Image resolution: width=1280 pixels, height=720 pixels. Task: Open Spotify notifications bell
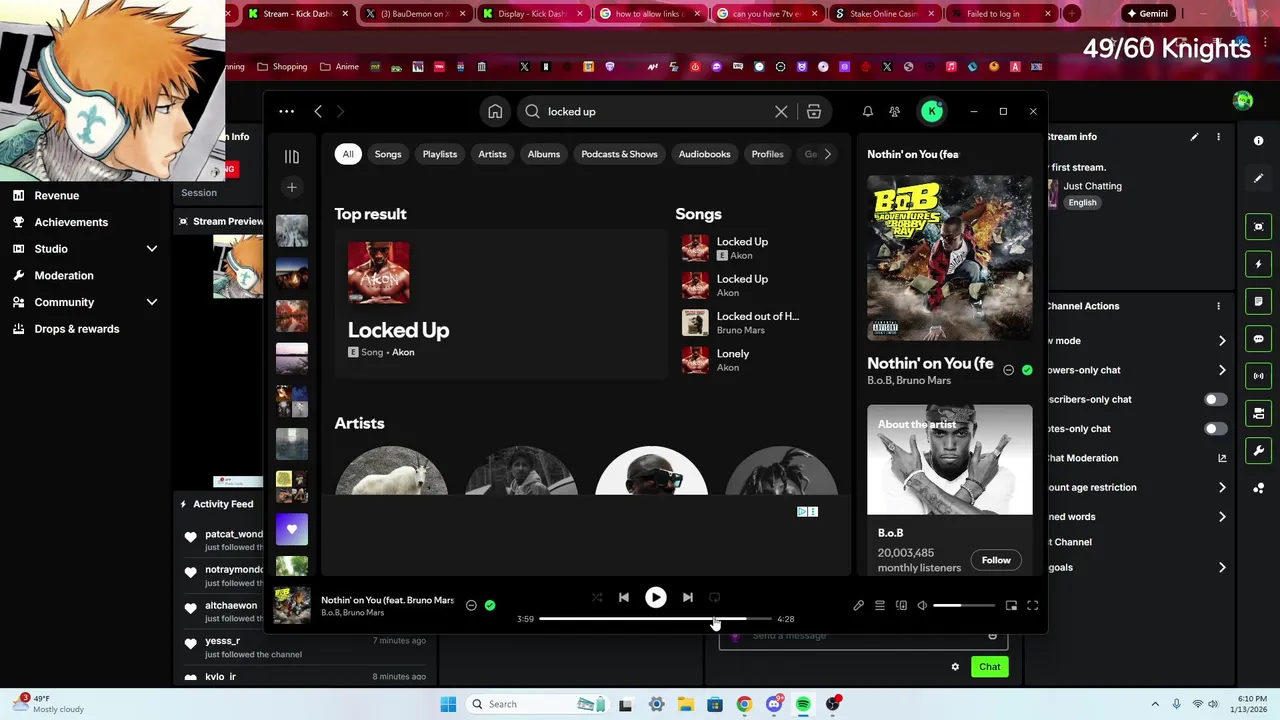(x=868, y=112)
